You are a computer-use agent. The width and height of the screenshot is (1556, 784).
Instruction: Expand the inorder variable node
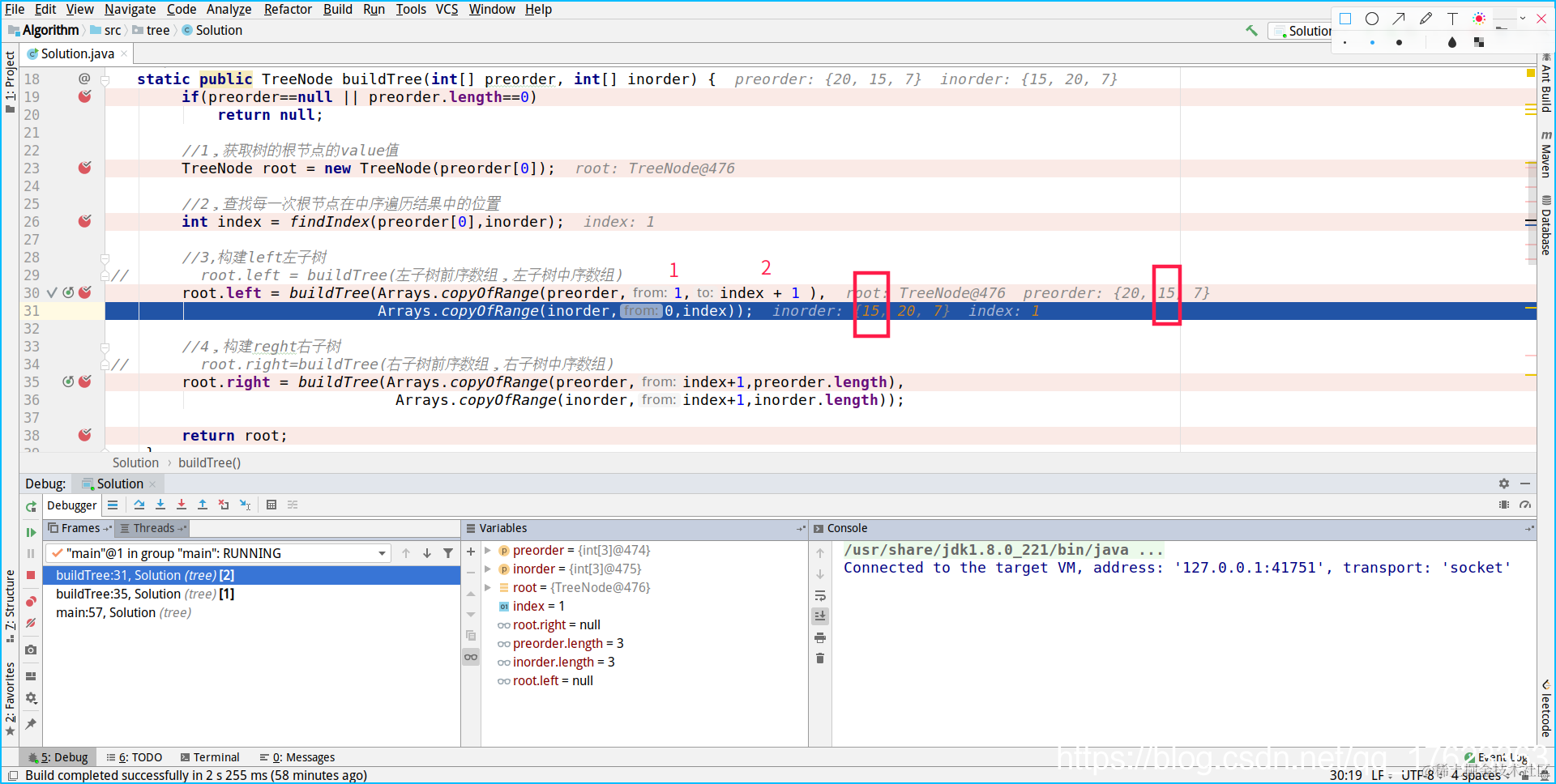pyautogui.click(x=488, y=569)
